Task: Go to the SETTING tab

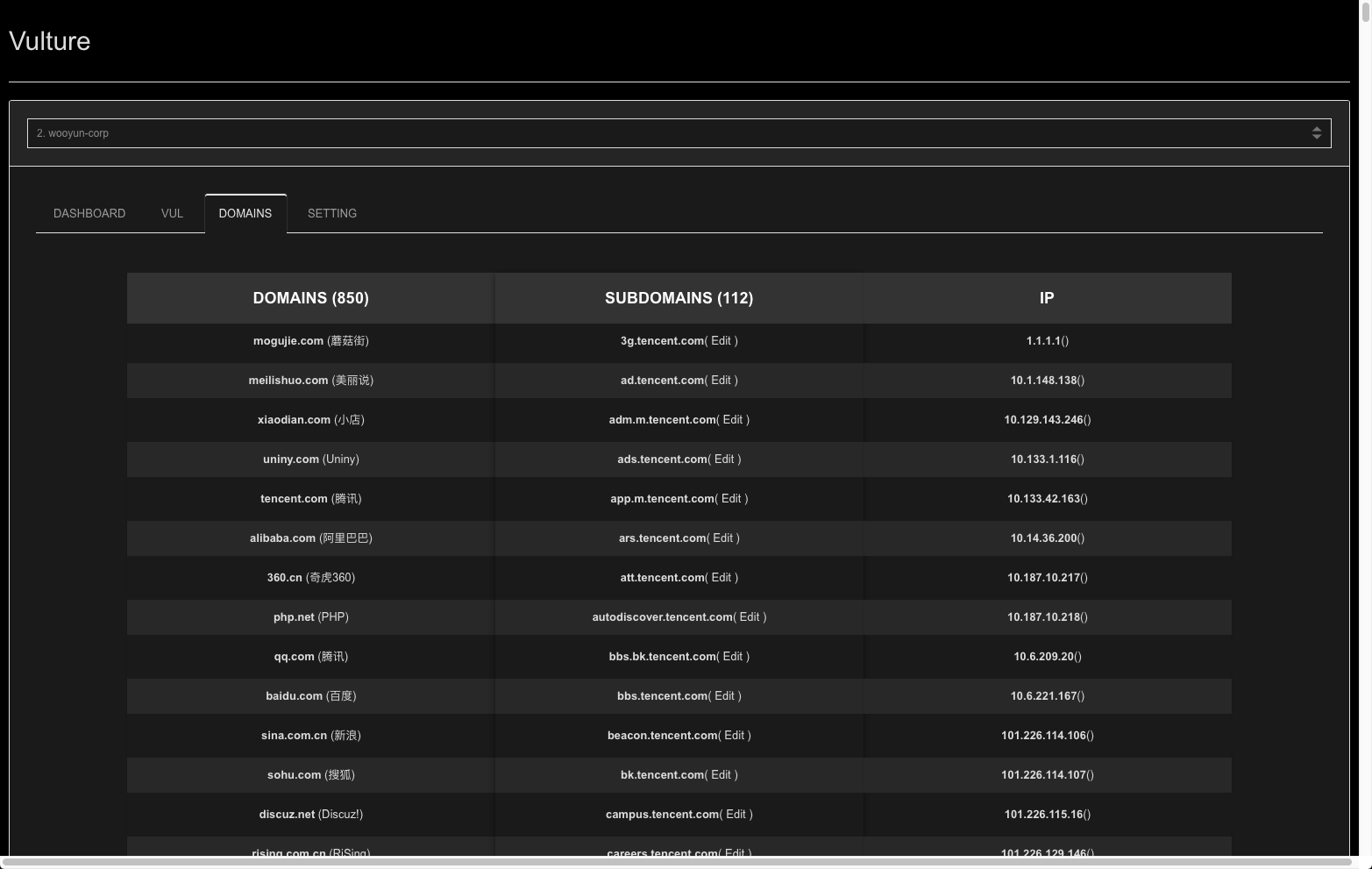Action: 332,213
